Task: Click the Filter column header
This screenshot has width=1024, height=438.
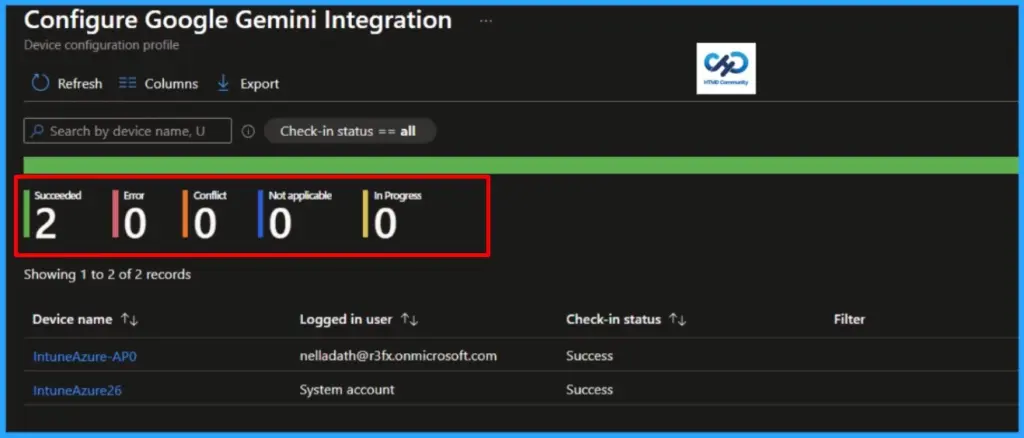Action: (x=849, y=320)
